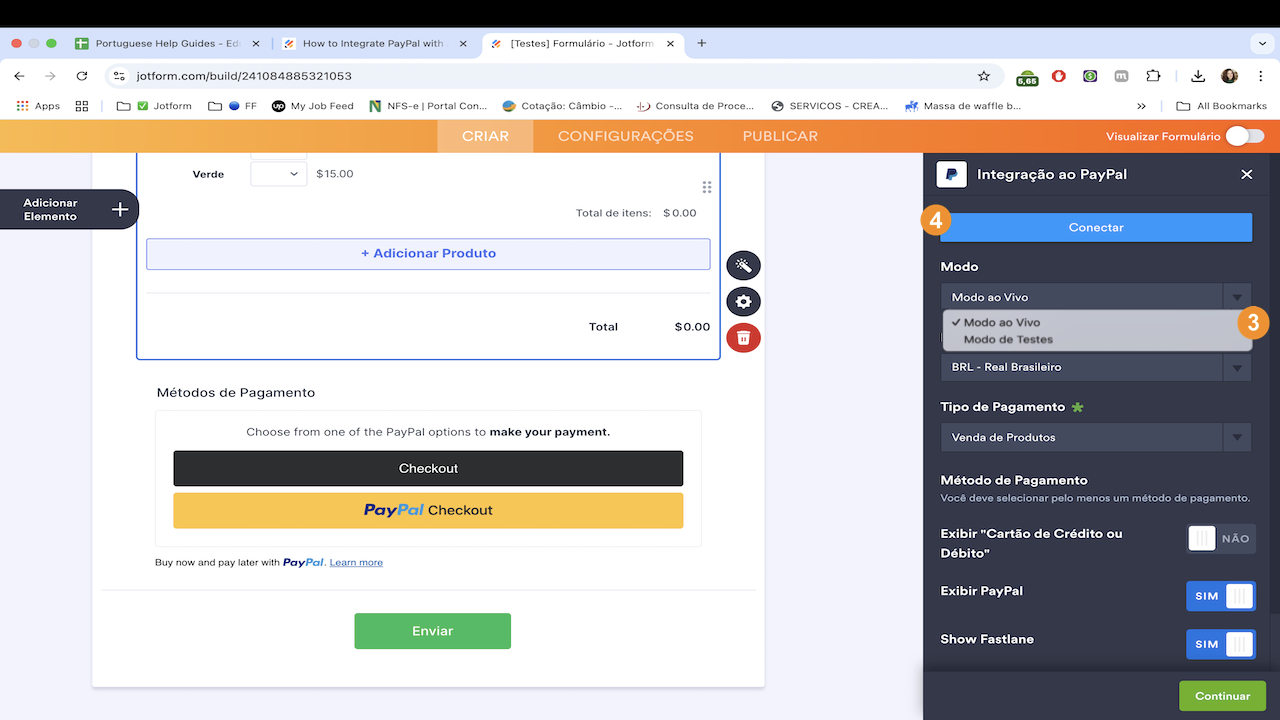Click the green Continuar button
1280x720 pixels.
click(1222, 696)
